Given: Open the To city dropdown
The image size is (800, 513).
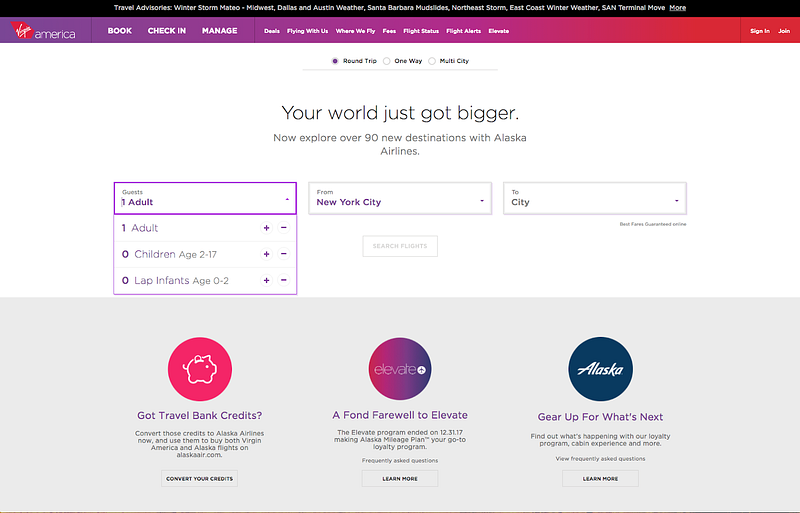Looking at the screenshot, I should pyautogui.click(x=595, y=198).
